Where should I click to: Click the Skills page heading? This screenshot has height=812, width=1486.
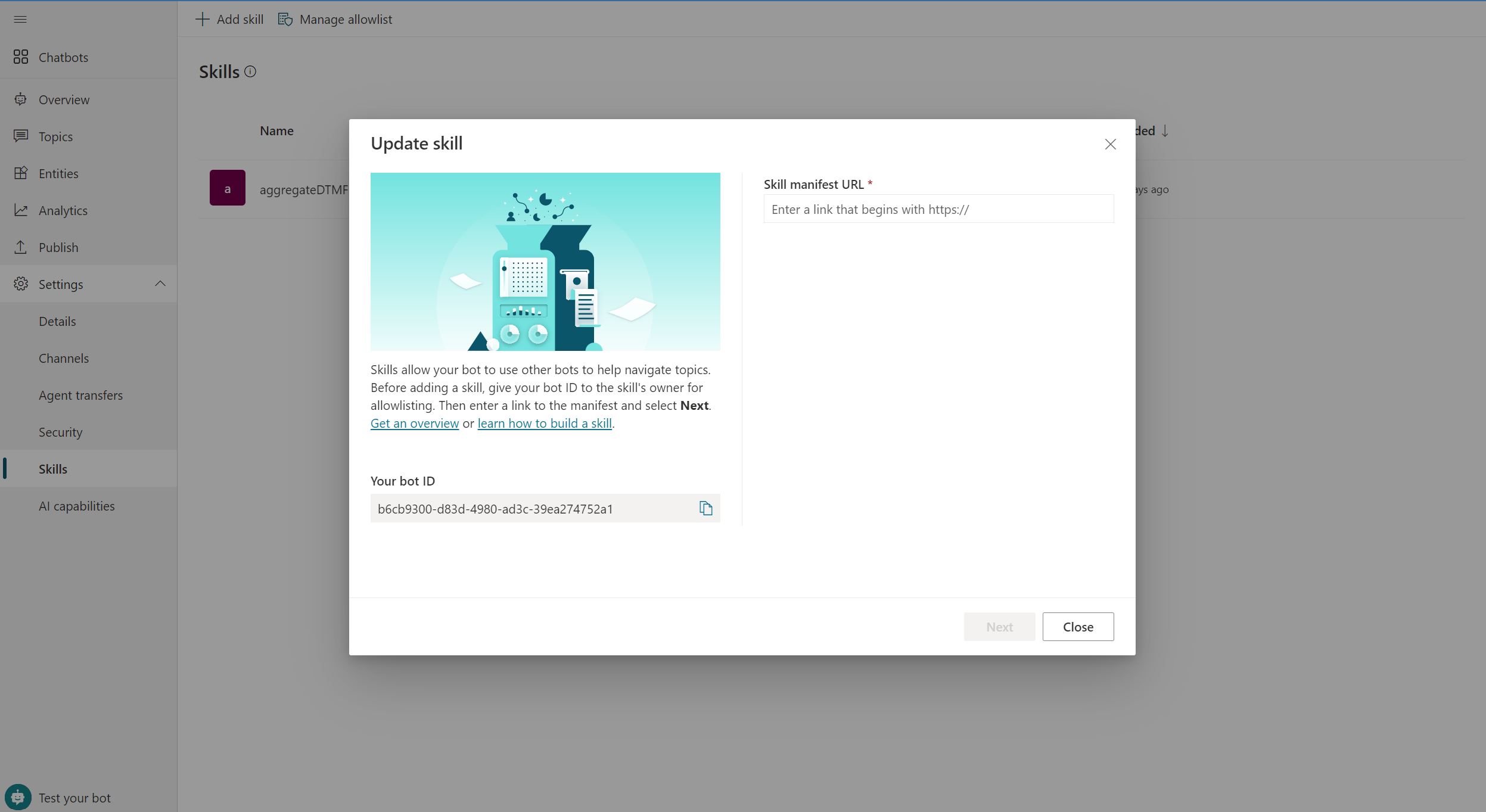[219, 71]
